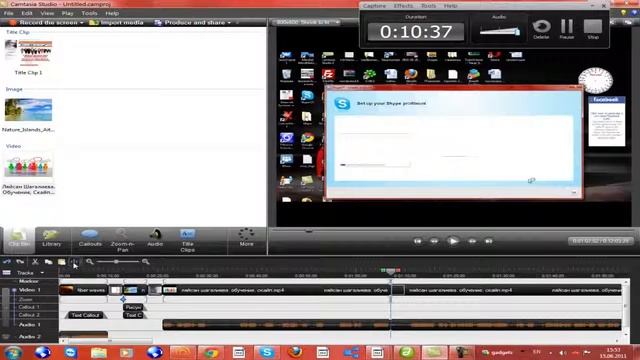Open the Library tab
This screenshot has width=640, height=360.
click(x=51, y=239)
